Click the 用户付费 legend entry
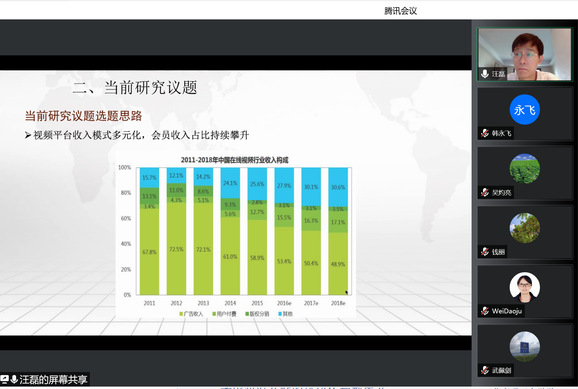The width and height of the screenshot is (578, 389). [224, 314]
